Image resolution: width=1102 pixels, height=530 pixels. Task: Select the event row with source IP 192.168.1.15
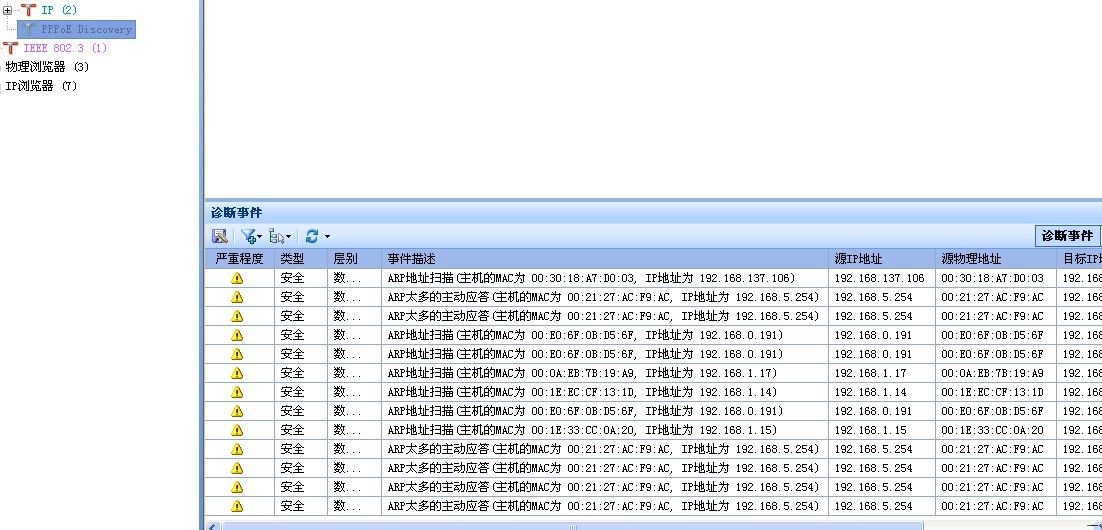[x=600, y=430]
